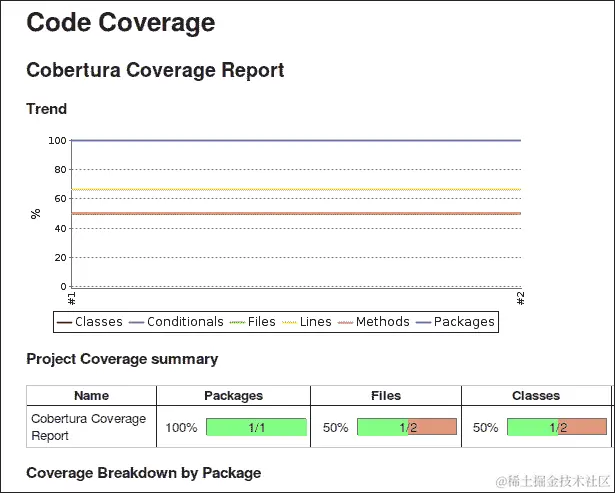Click the 50% Methods trend line

click(296, 213)
